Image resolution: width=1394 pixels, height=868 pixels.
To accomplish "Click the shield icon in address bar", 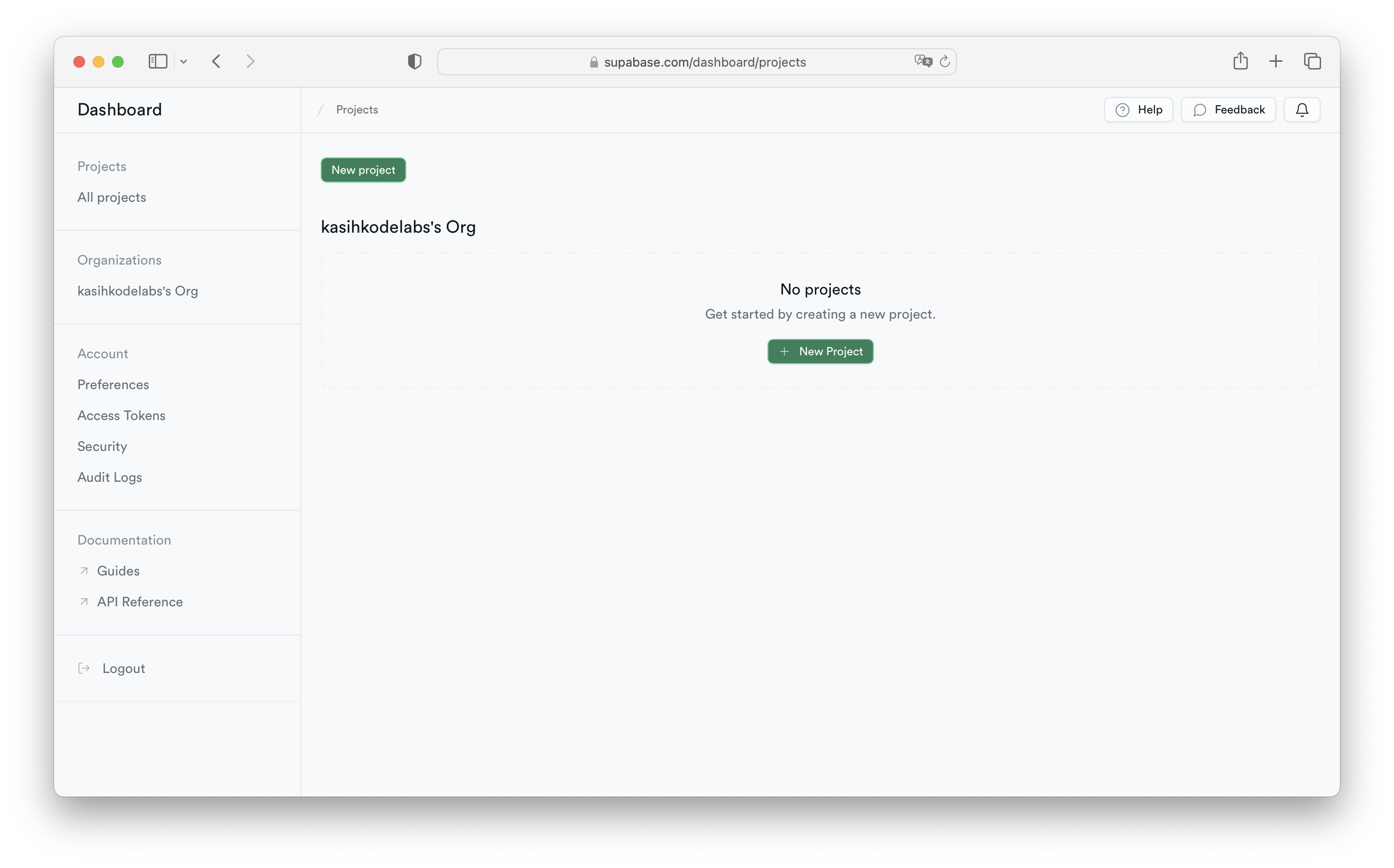I will click(x=414, y=62).
